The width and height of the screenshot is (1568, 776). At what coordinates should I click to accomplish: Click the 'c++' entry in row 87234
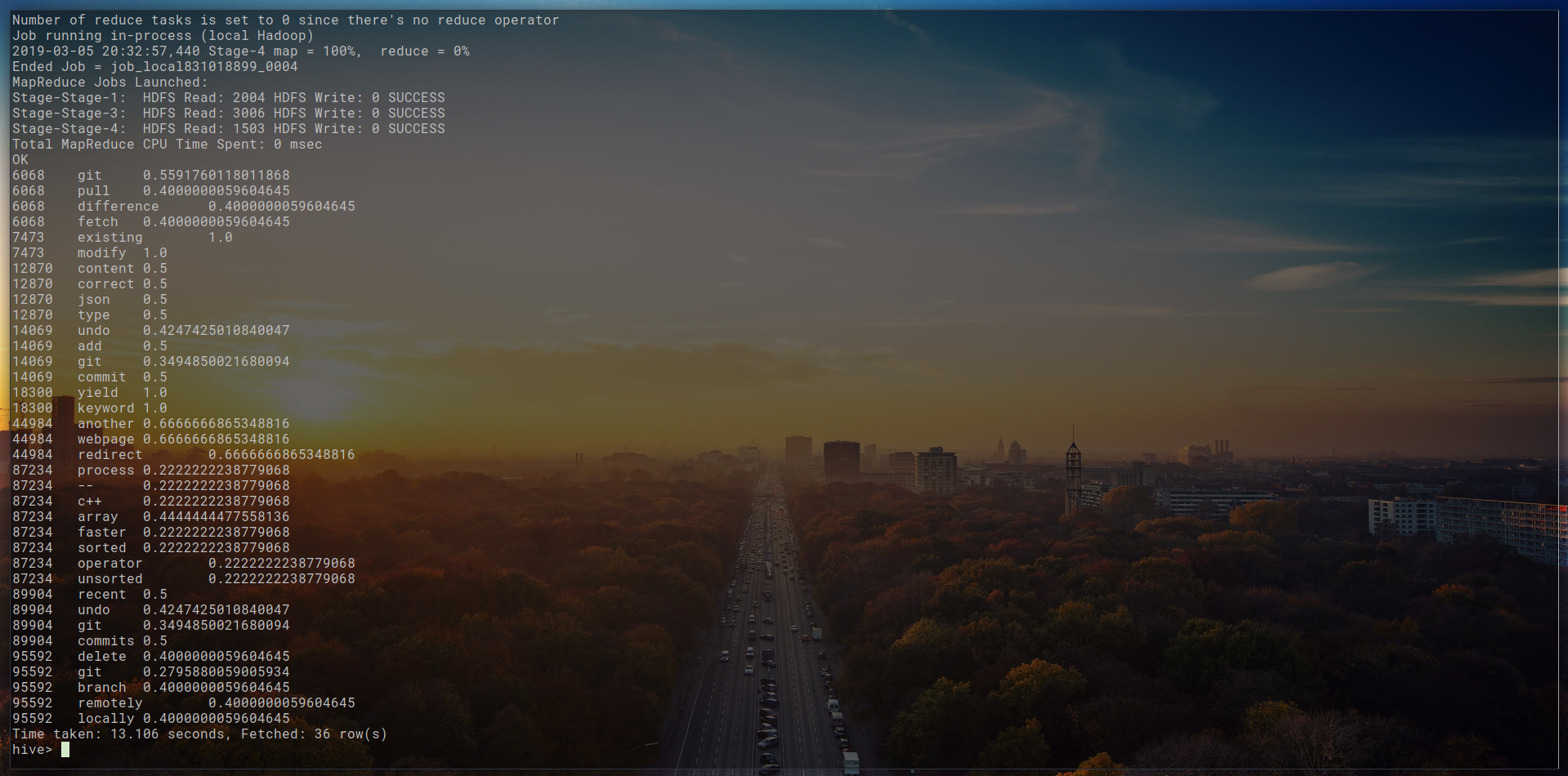point(90,501)
